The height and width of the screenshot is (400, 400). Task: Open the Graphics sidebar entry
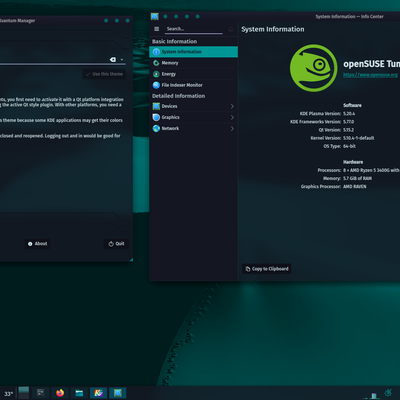[193, 117]
